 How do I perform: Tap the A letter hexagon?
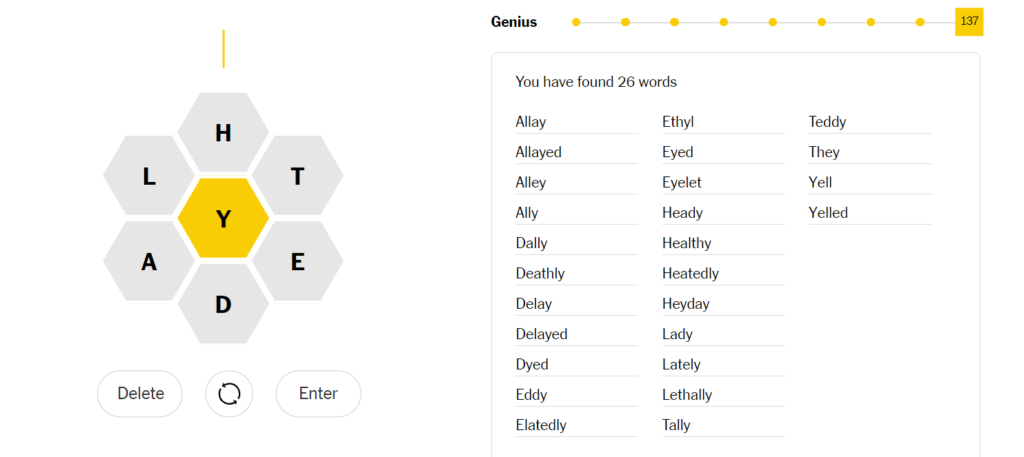(x=149, y=262)
